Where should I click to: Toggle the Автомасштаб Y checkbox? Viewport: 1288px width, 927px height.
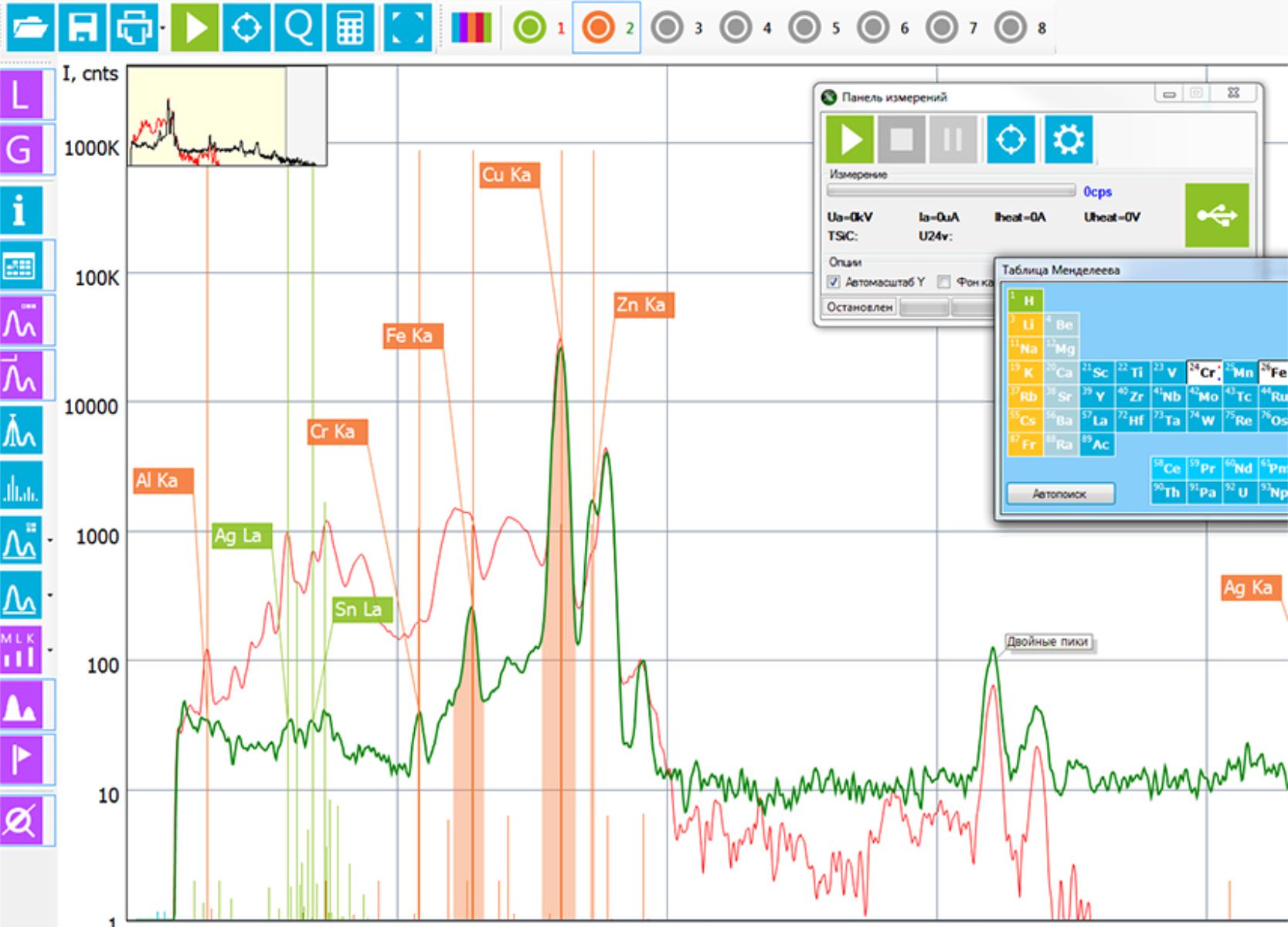(834, 282)
